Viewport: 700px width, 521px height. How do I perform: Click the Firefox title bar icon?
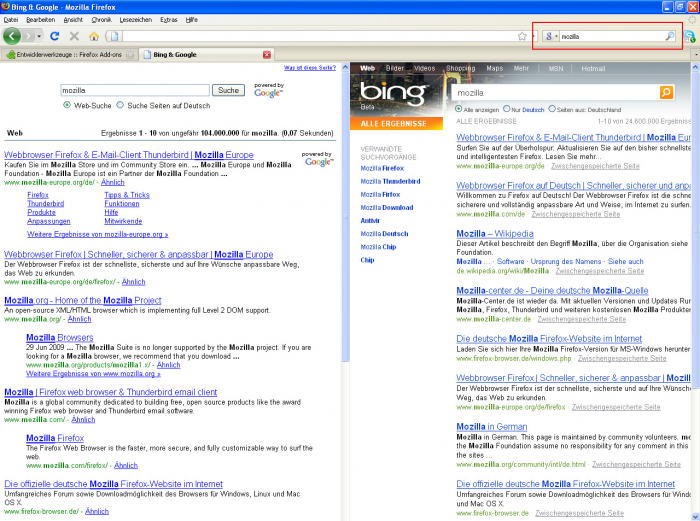6,7
